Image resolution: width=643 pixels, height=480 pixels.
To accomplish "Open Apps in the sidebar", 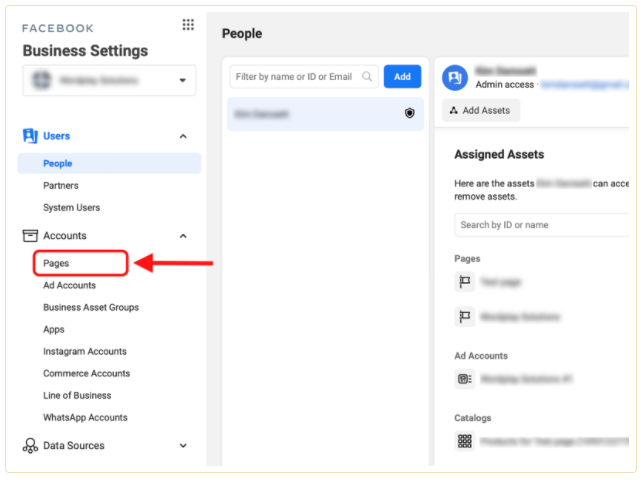I will tap(54, 330).
